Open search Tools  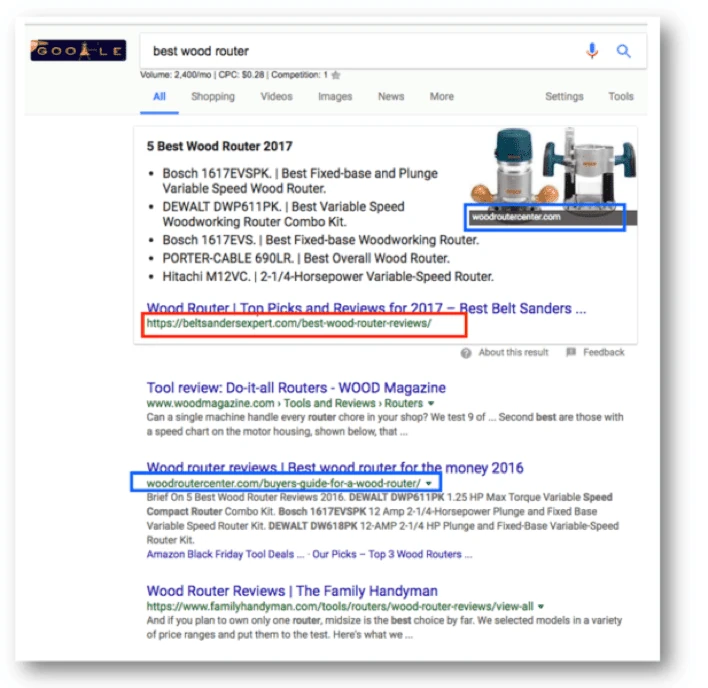(621, 97)
